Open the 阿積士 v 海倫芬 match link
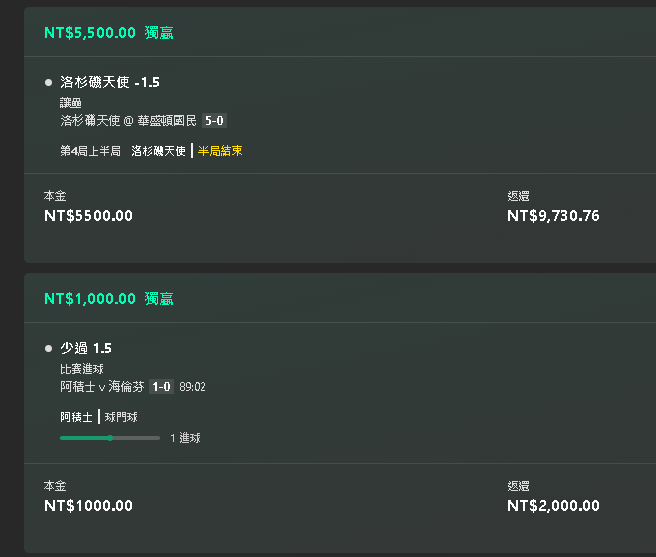The height and width of the screenshot is (557, 656). tap(102, 386)
